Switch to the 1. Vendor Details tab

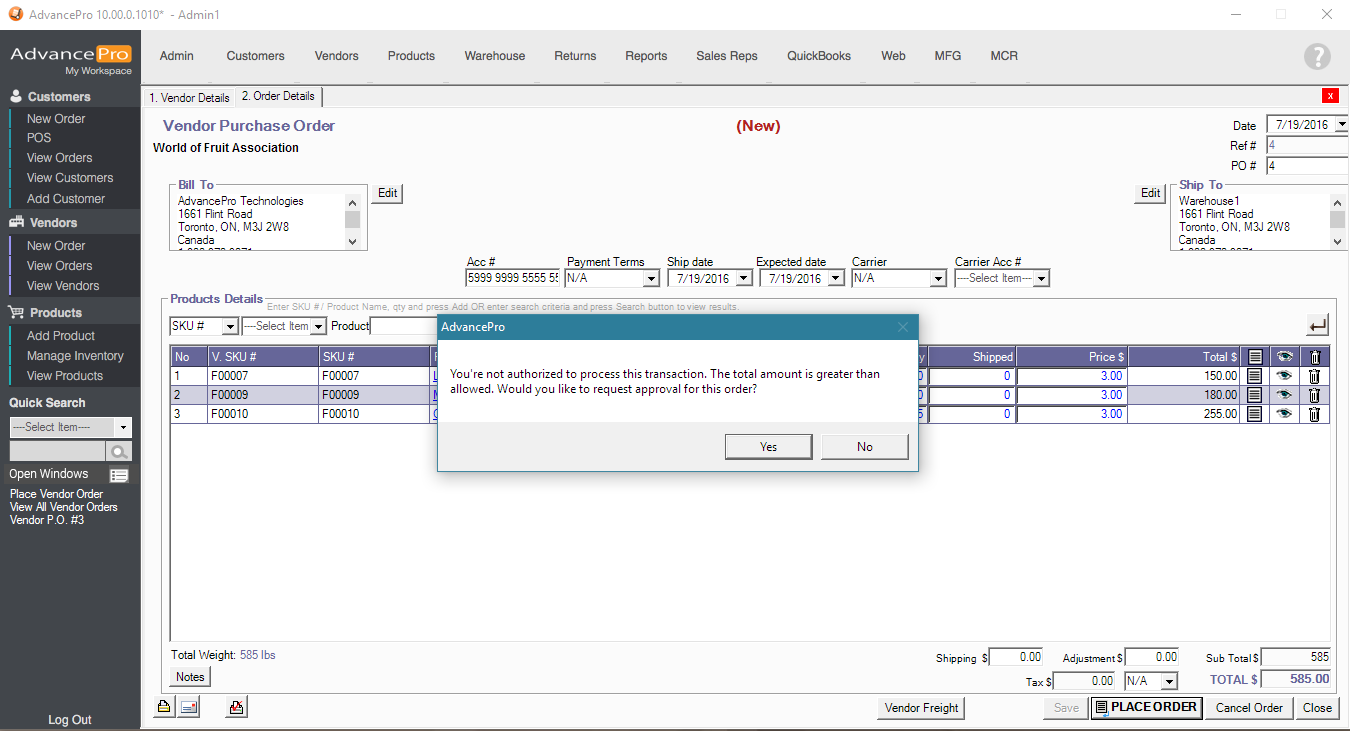[x=189, y=98]
